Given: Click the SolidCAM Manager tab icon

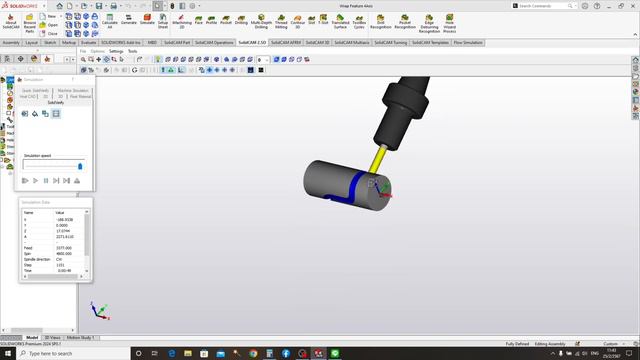Looking at the screenshot, I should [47, 59].
